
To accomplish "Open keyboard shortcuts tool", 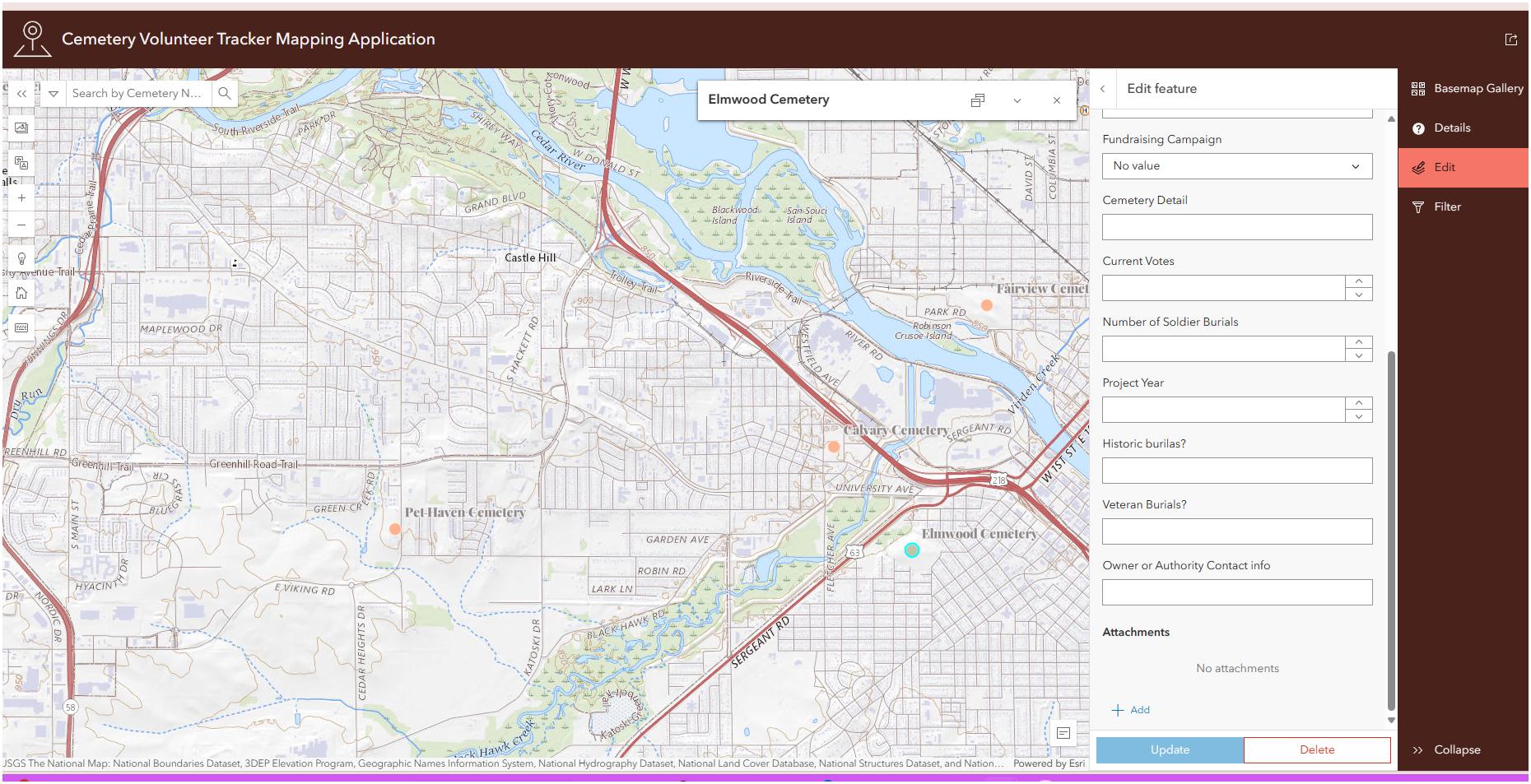I will click(x=22, y=328).
